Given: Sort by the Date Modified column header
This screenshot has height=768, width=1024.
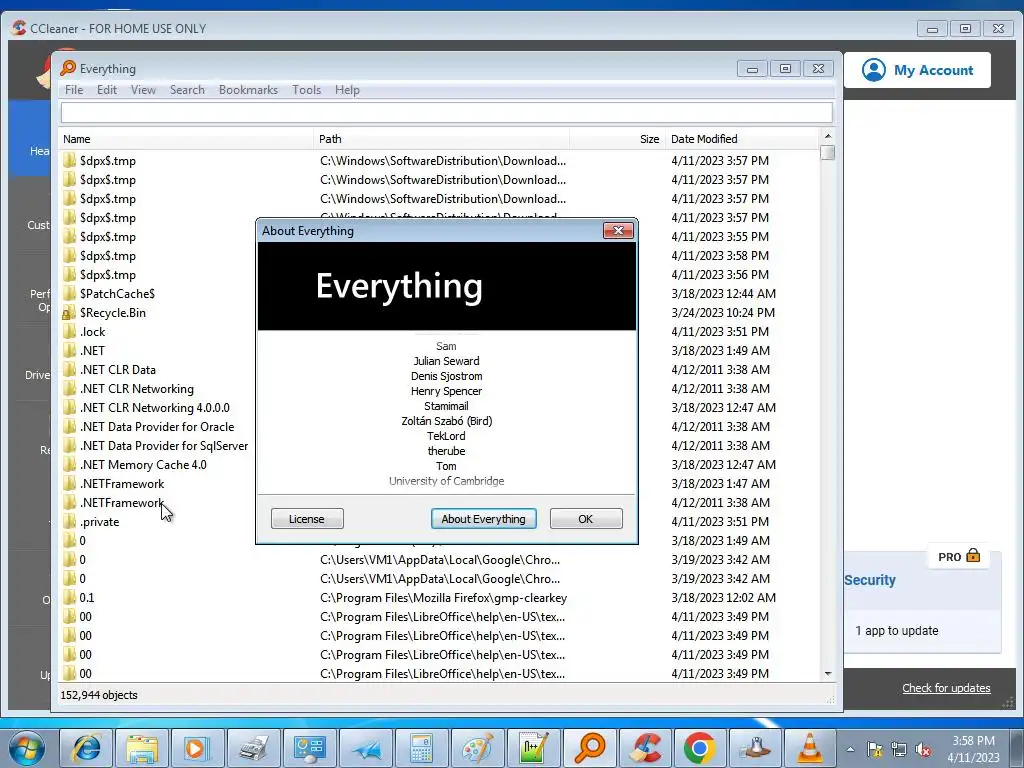Looking at the screenshot, I should (x=742, y=139).
